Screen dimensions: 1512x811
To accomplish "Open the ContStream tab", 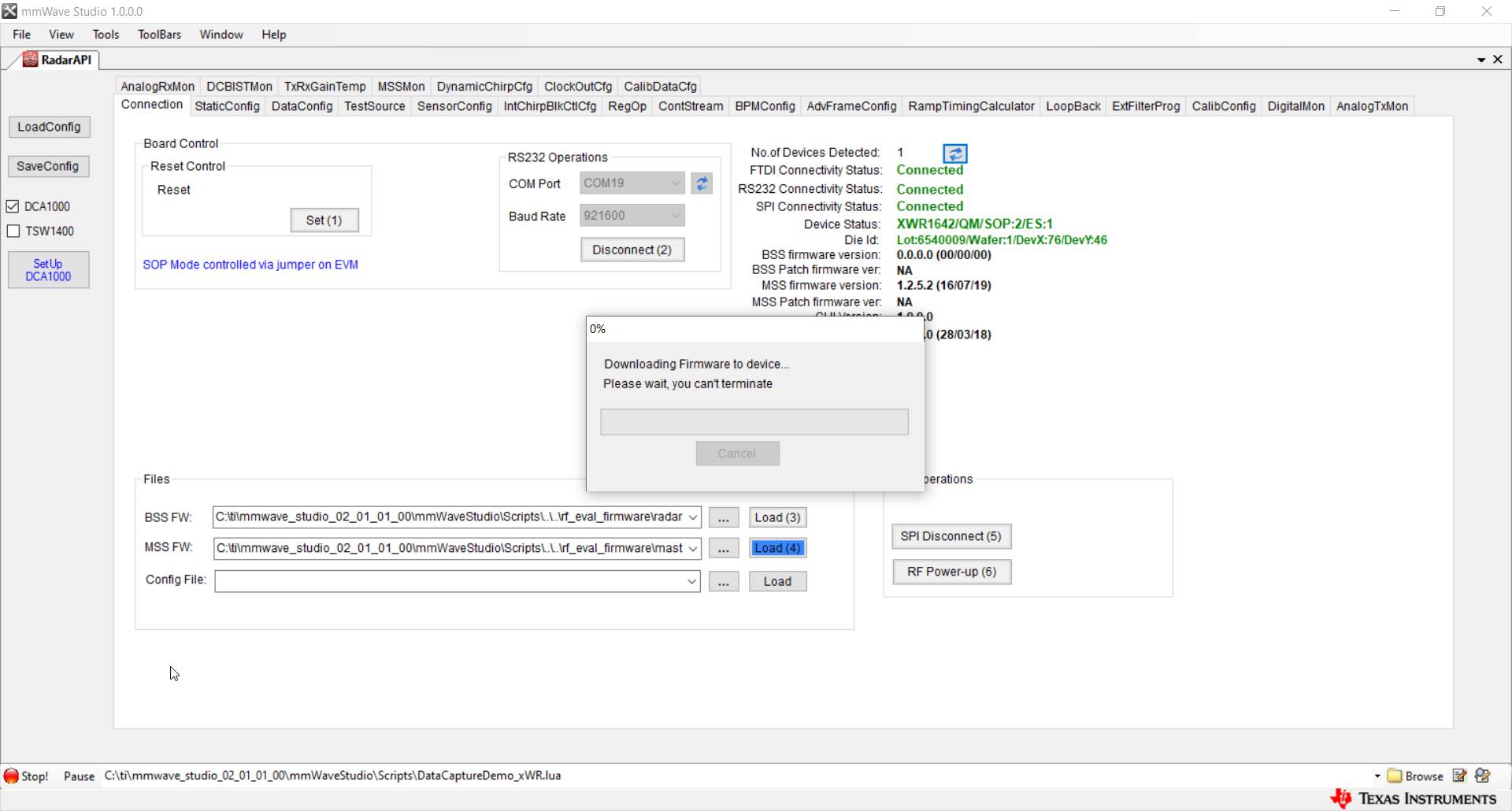I will 691,106.
